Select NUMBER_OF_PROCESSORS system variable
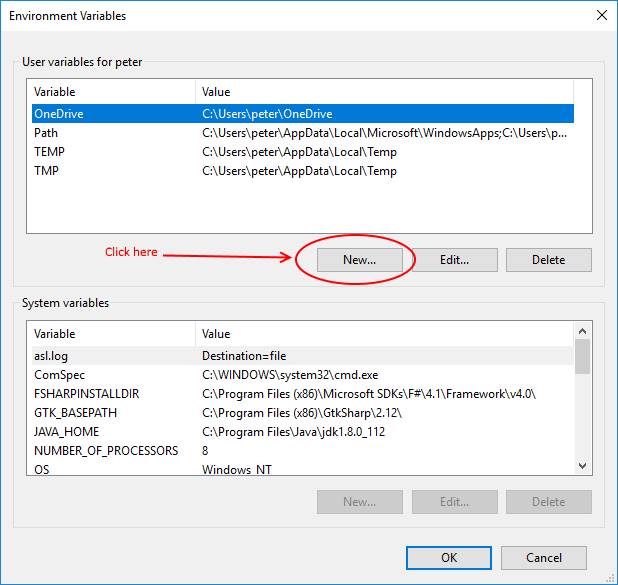The width and height of the screenshot is (618, 585). [105, 451]
